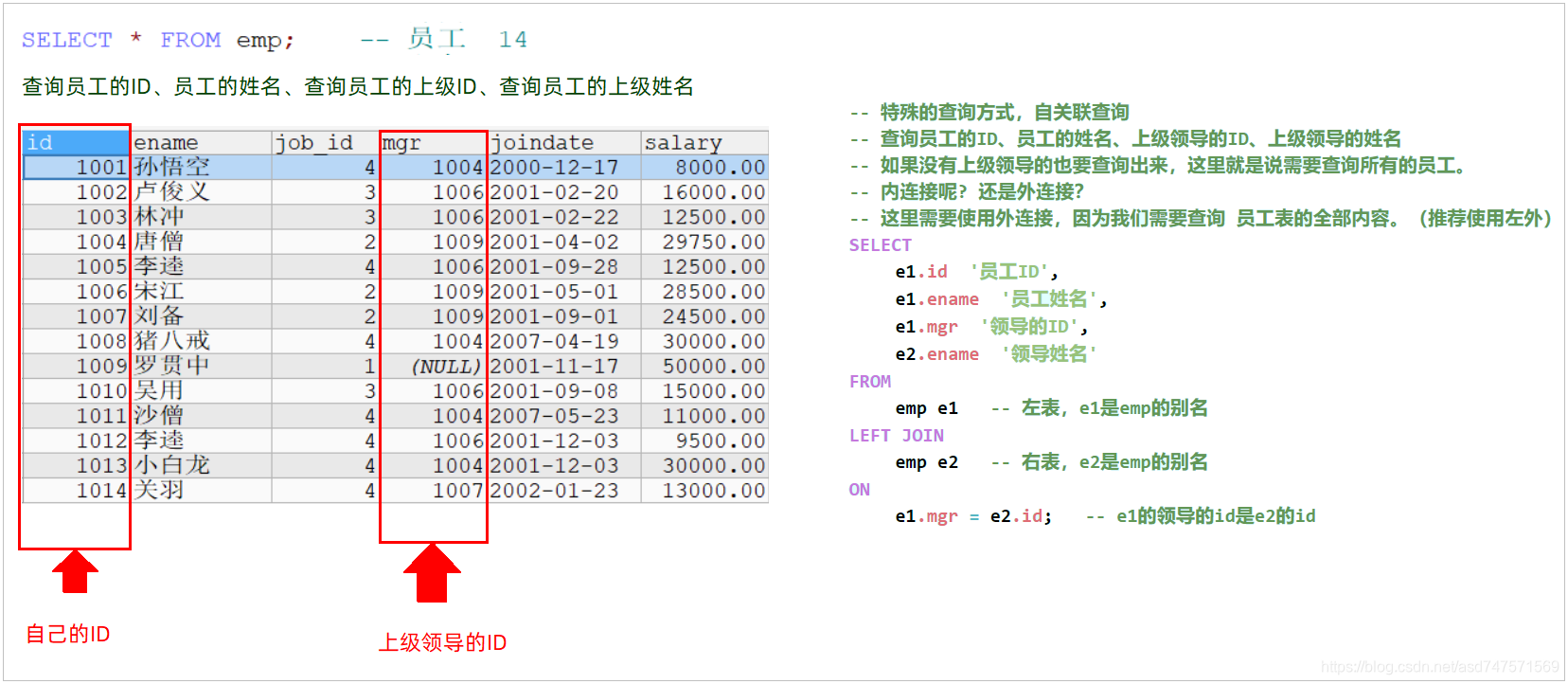The height and width of the screenshot is (684, 1568).
Task: Click joindate cell 2002-01-23
Action: tap(563, 491)
